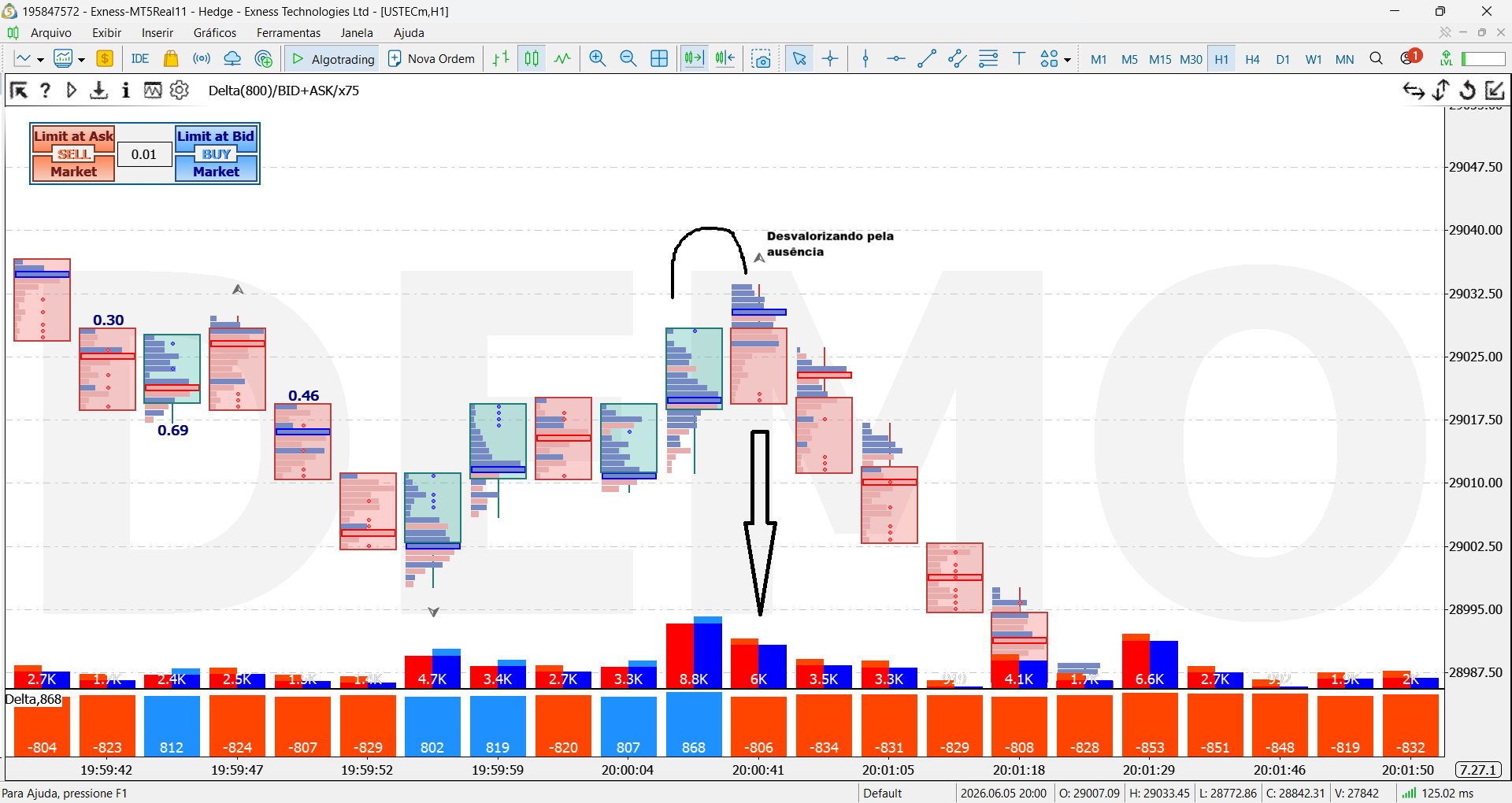Click the search magnifier in toolbar

tap(1376, 59)
